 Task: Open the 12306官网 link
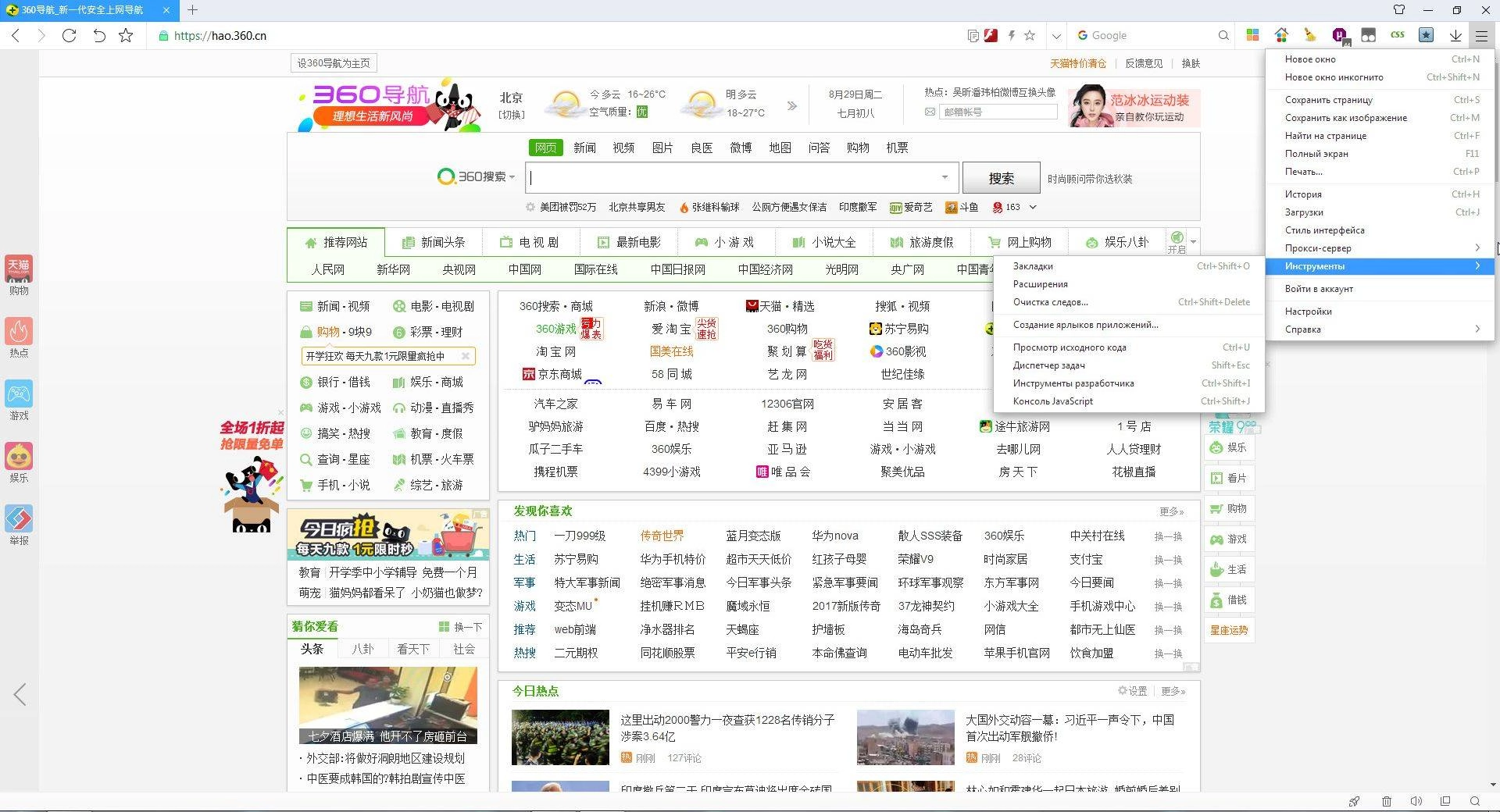[787, 404]
